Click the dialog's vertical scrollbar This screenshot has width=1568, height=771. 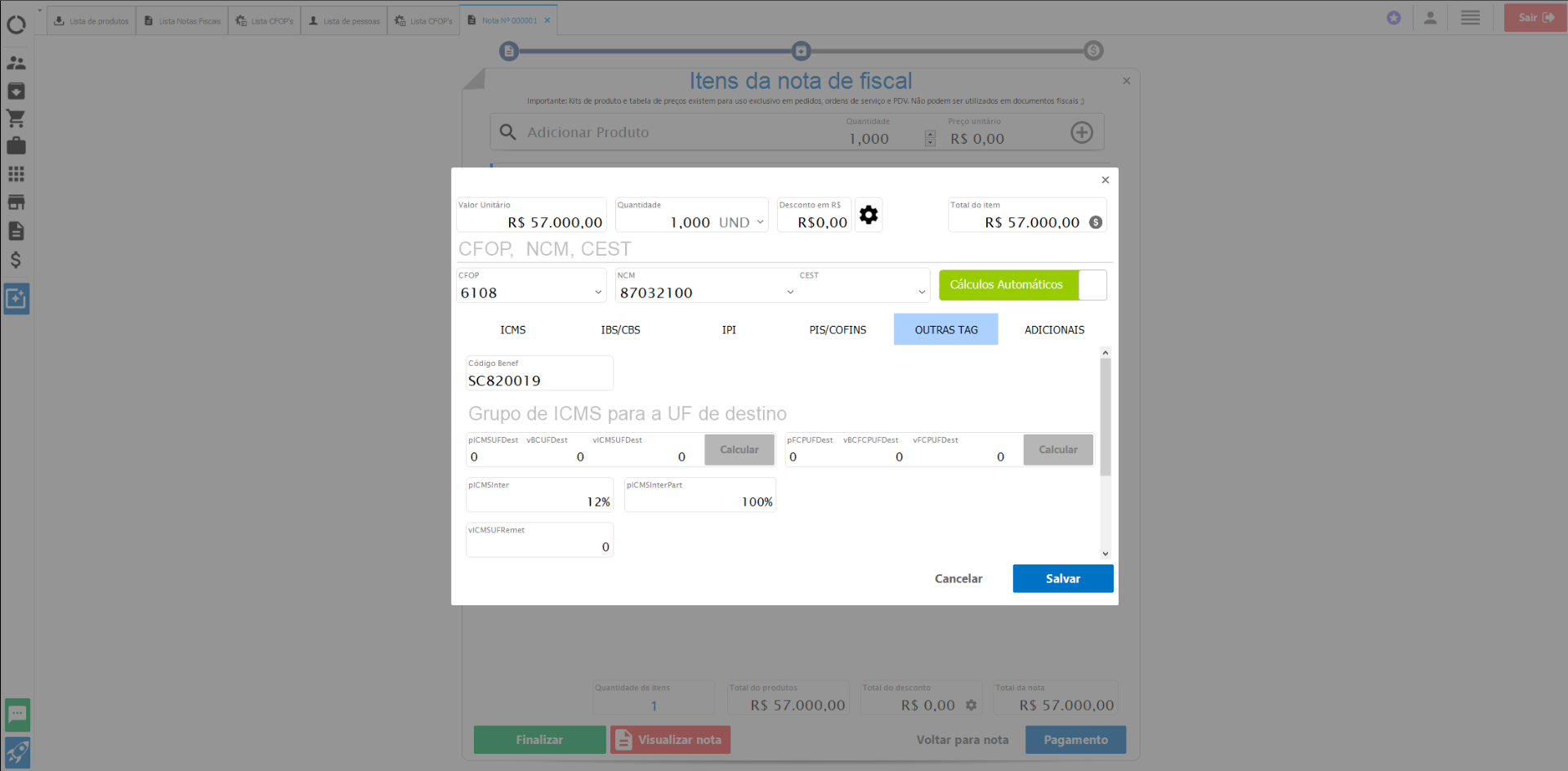[x=1106, y=417]
